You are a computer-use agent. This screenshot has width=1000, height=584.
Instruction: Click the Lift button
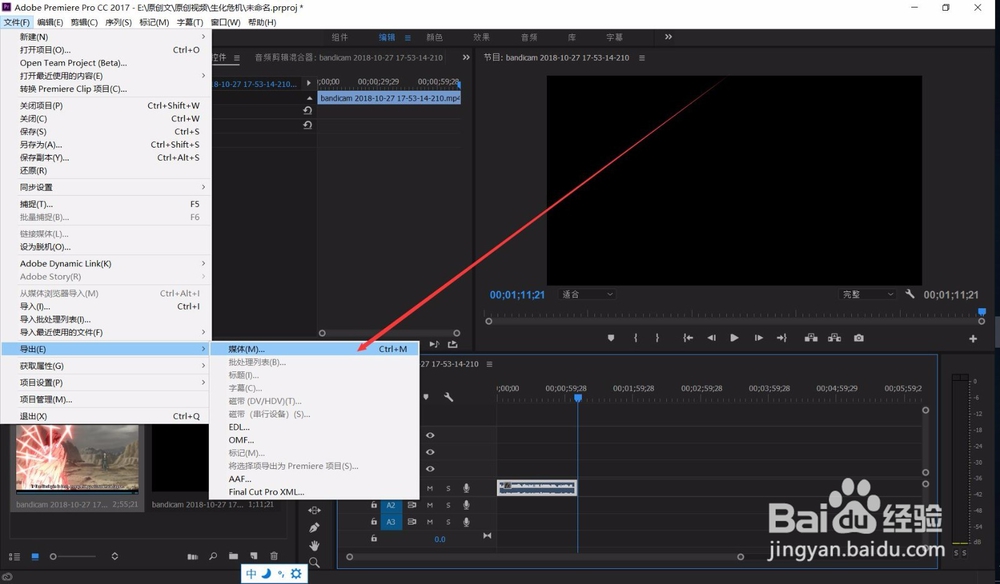click(811, 338)
